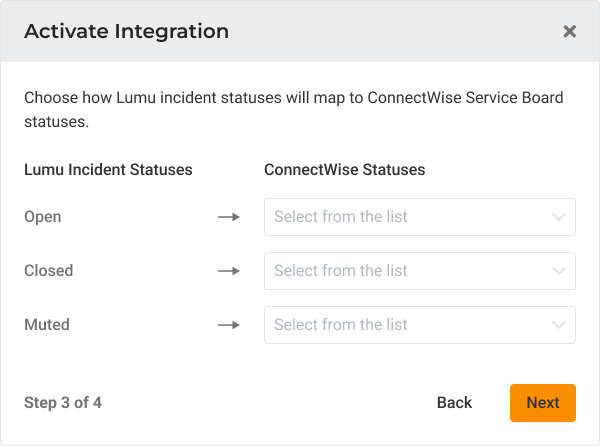
Task: Open the ConnectWise status dropdown for Open
Action: pos(410,217)
